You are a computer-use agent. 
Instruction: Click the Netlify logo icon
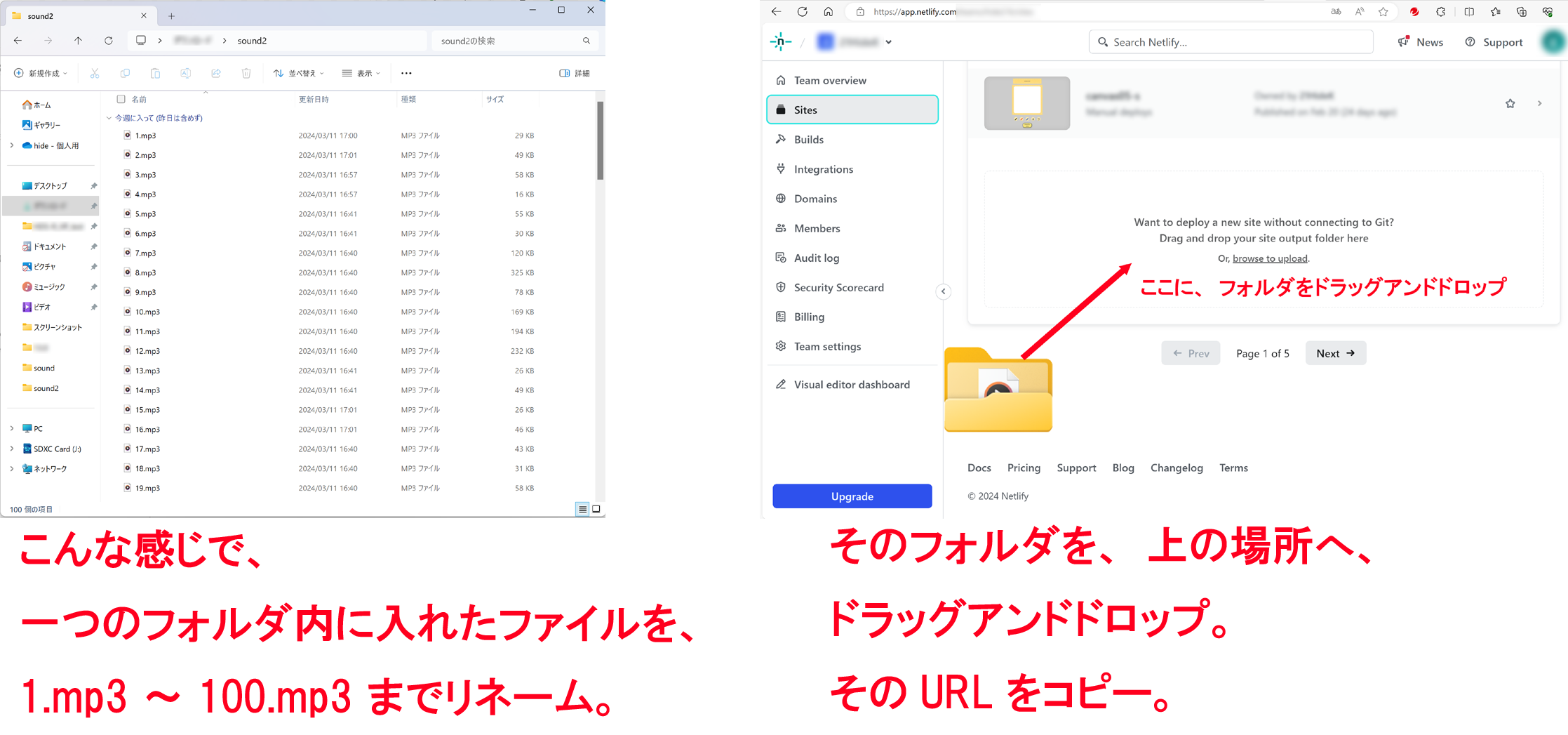(781, 41)
